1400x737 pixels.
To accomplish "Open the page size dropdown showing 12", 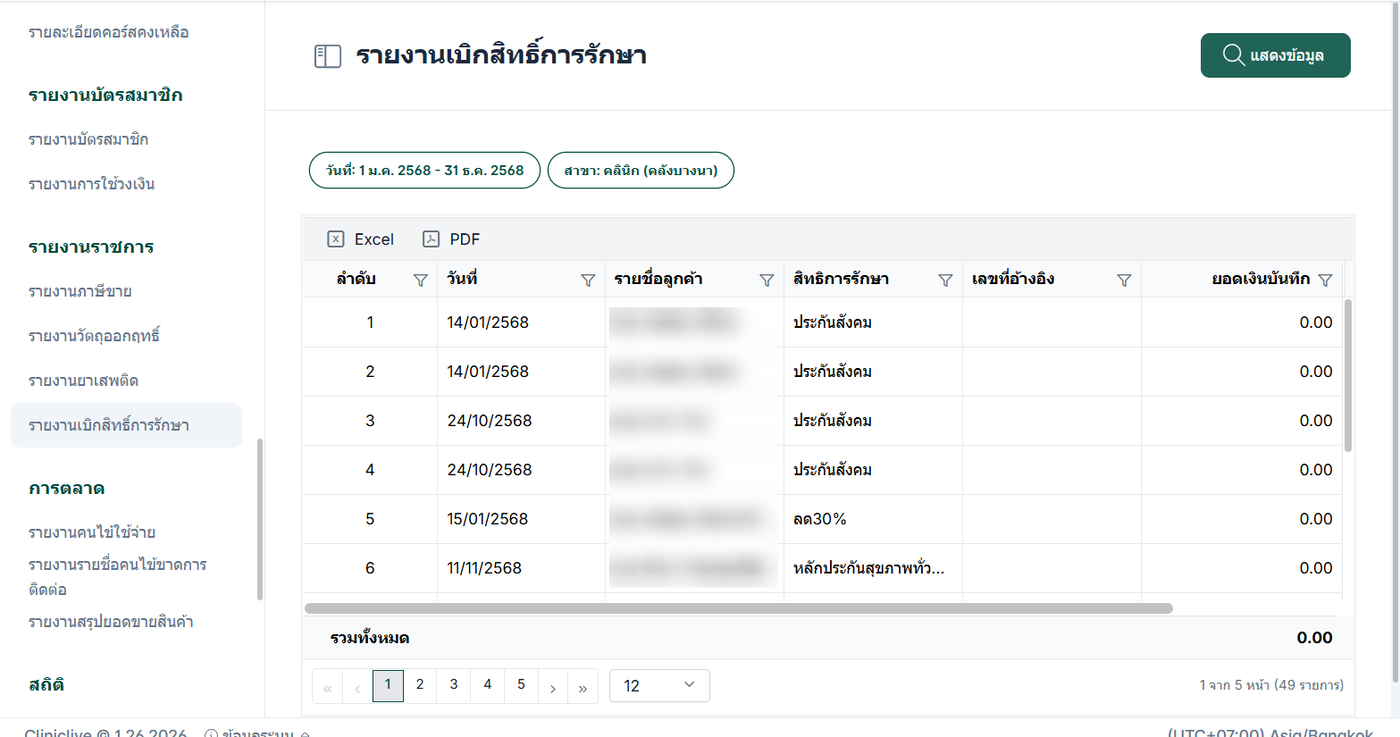I will [x=659, y=686].
